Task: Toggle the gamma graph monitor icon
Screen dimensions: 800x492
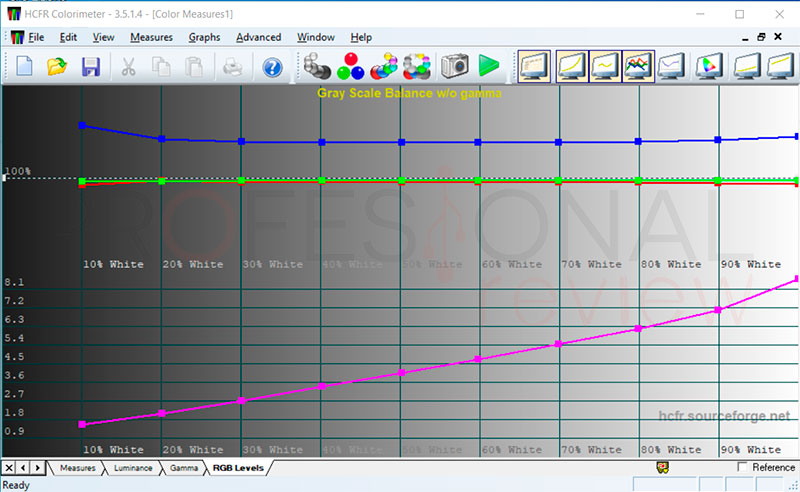Action: click(x=605, y=66)
